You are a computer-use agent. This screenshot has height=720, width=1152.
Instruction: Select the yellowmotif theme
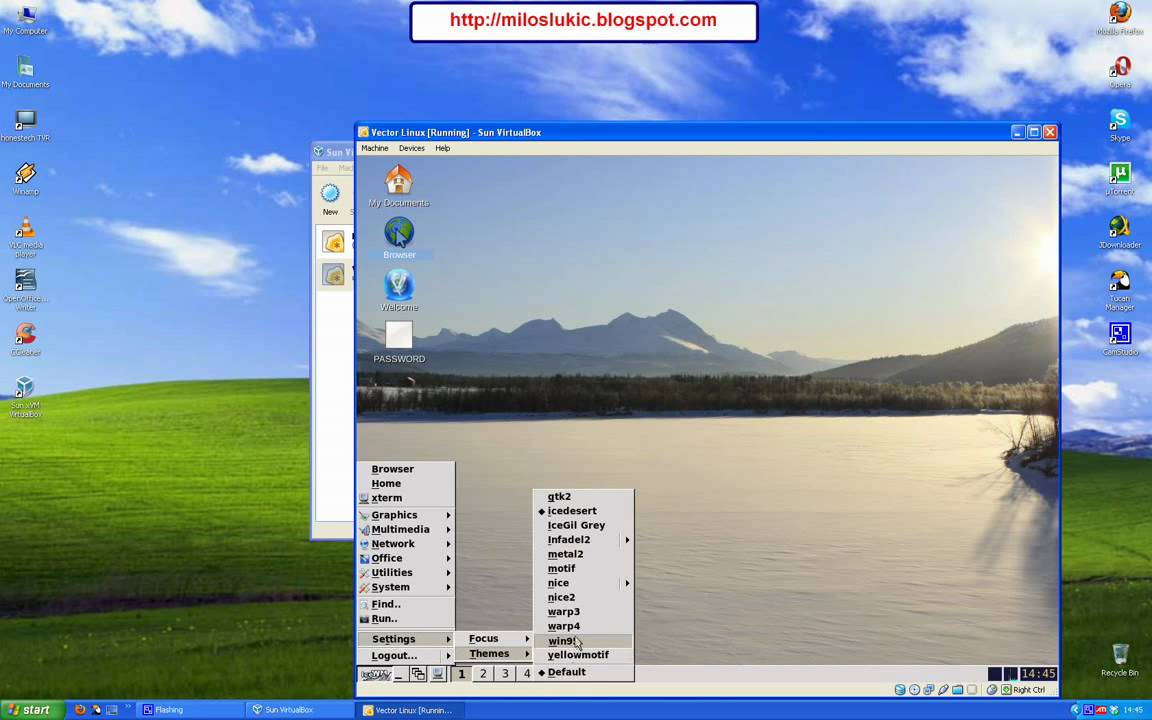[x=577, y=654]
